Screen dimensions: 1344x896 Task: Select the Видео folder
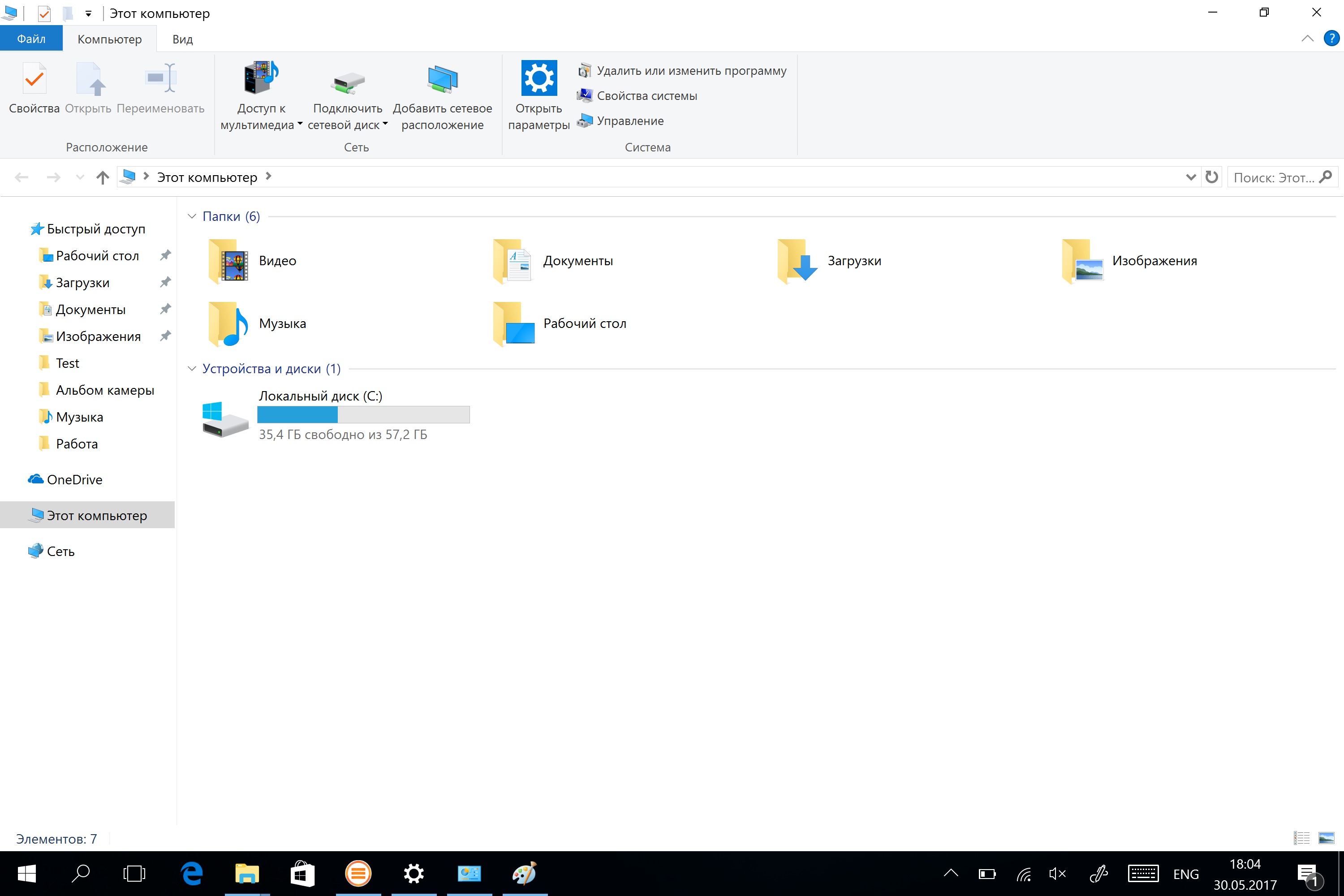click(x=253, y=261)
